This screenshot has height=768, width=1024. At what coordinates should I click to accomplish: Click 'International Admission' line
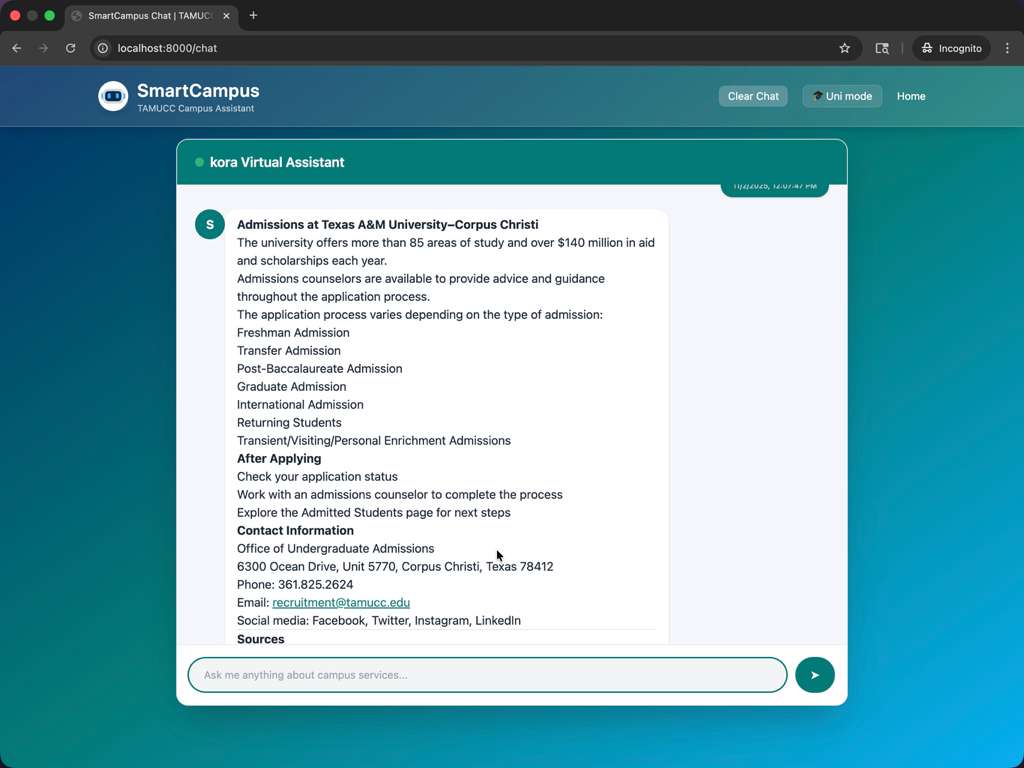(x=300, y=404)
